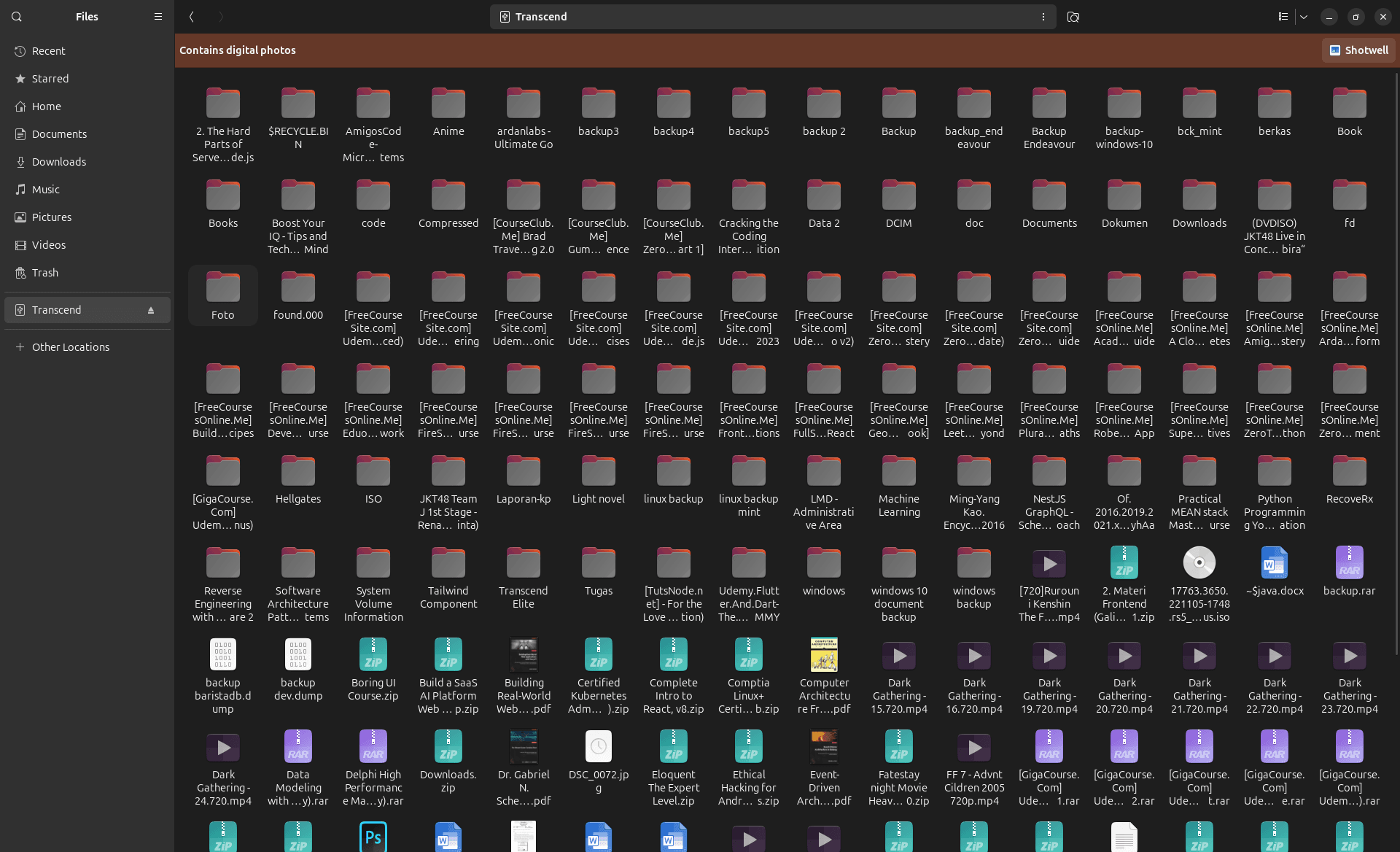Open Trash in sidebar
This screenshot has height=852, width=1400.
[87, 273]
